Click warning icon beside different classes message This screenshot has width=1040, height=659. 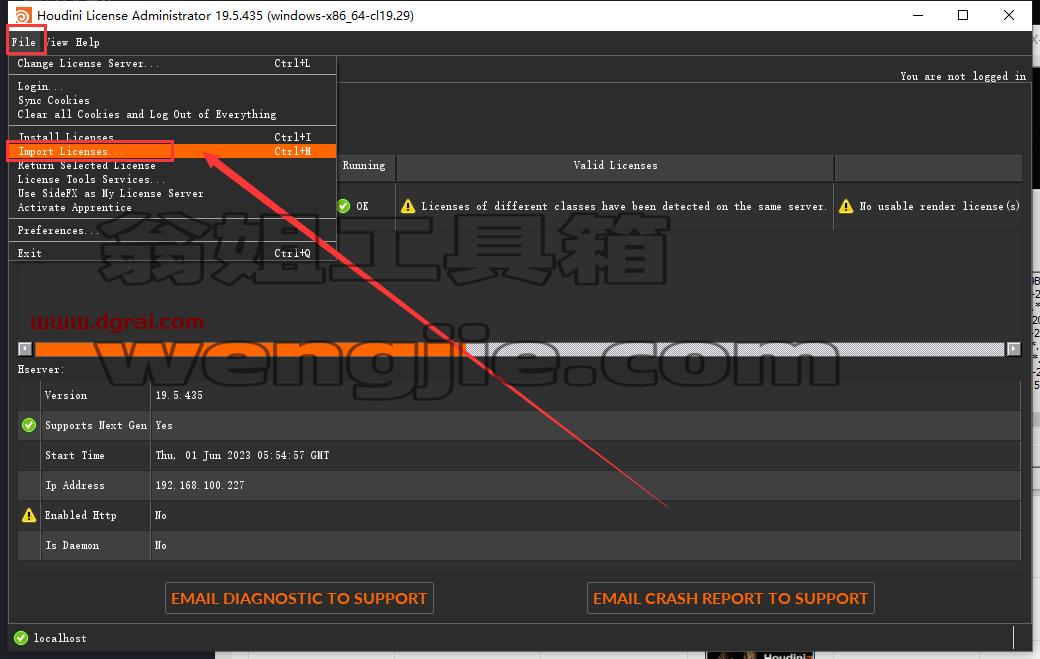(408, 206)
